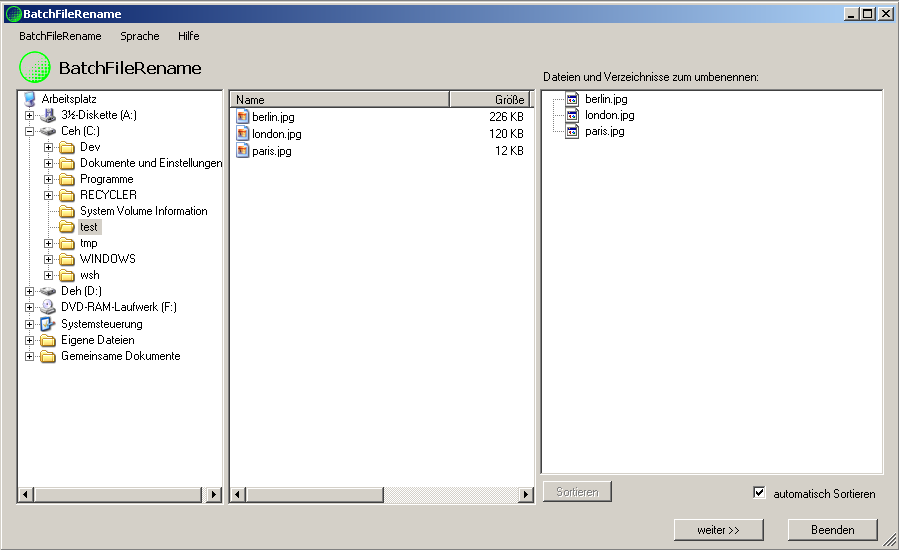Click the Gemeinsame Dokumente folder icon

(48, 357)
